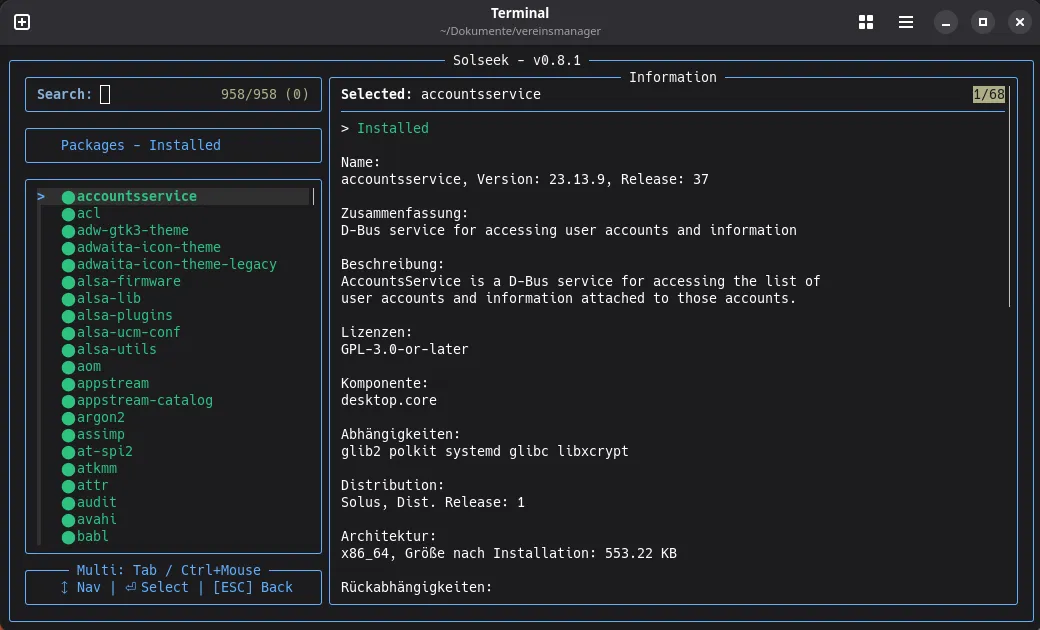Open the tab overview grid icon
This screenshot has width=1040, height=630.
(866, 22)
